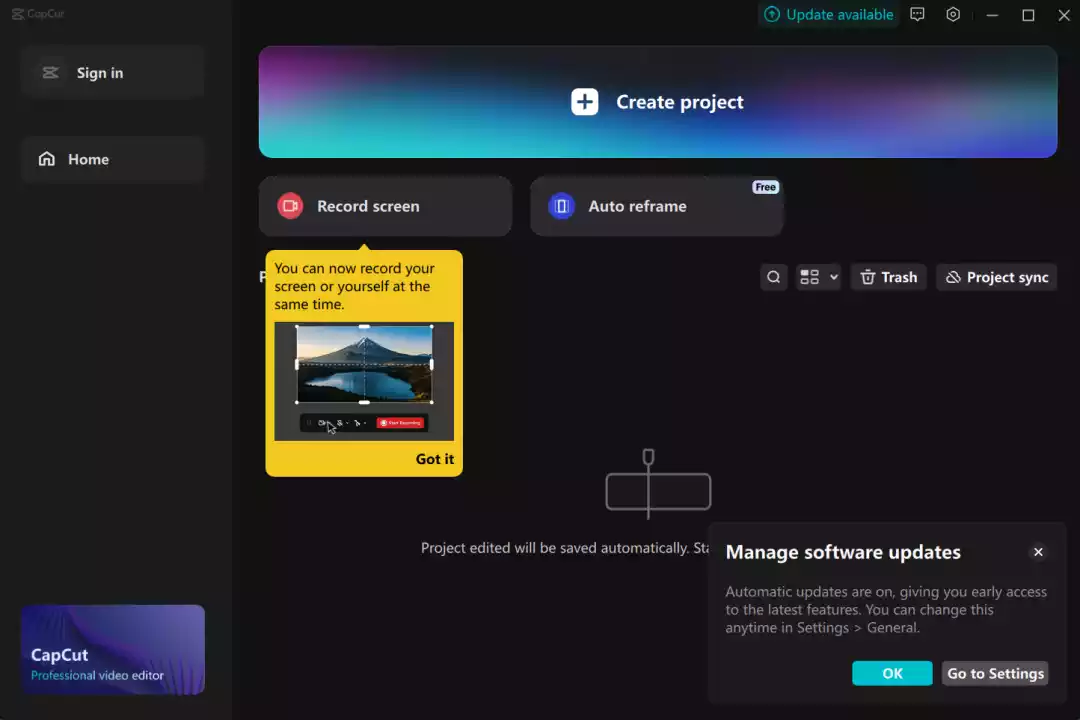Click Project sync button

pyautogui.click(x=996, y=277)
